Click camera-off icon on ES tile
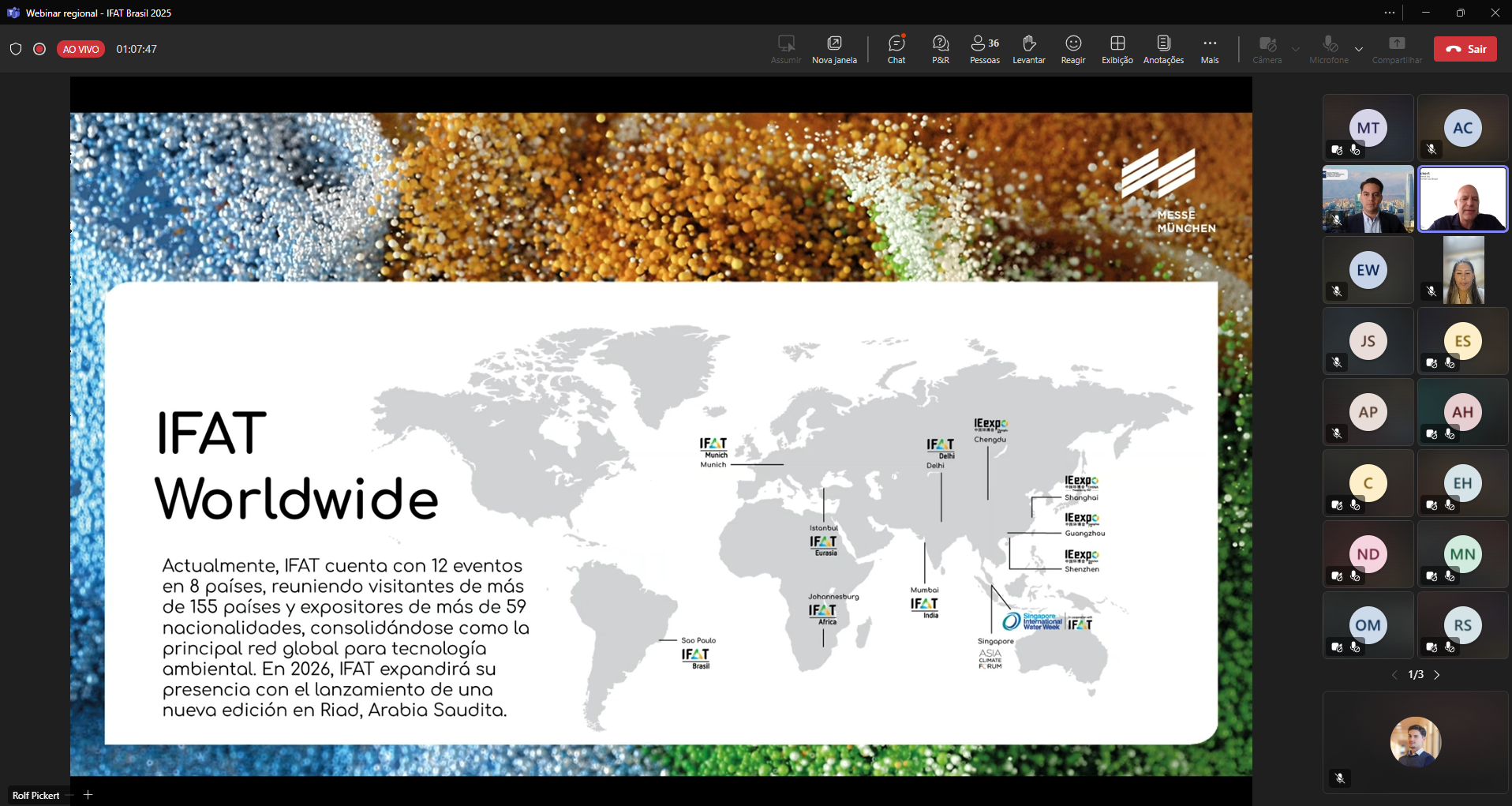Viewport: 1512px width, 806px height. 1432,362
